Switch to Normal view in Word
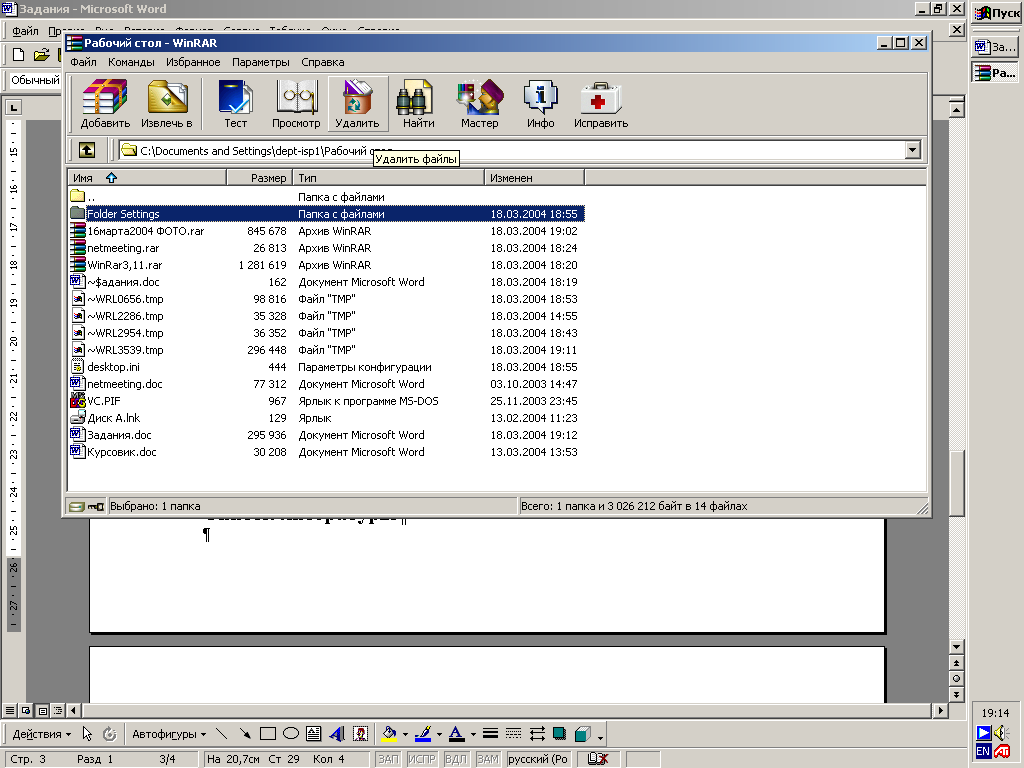The height and width of the screenshot is (768, 1024). [9, 711]
